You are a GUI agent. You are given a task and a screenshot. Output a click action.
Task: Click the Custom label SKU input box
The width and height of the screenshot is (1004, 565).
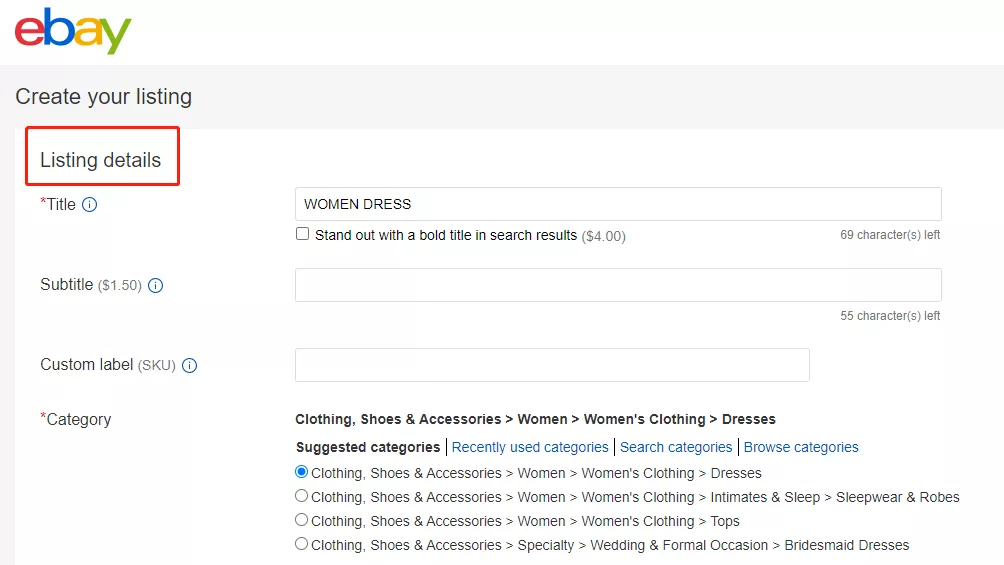552,365
